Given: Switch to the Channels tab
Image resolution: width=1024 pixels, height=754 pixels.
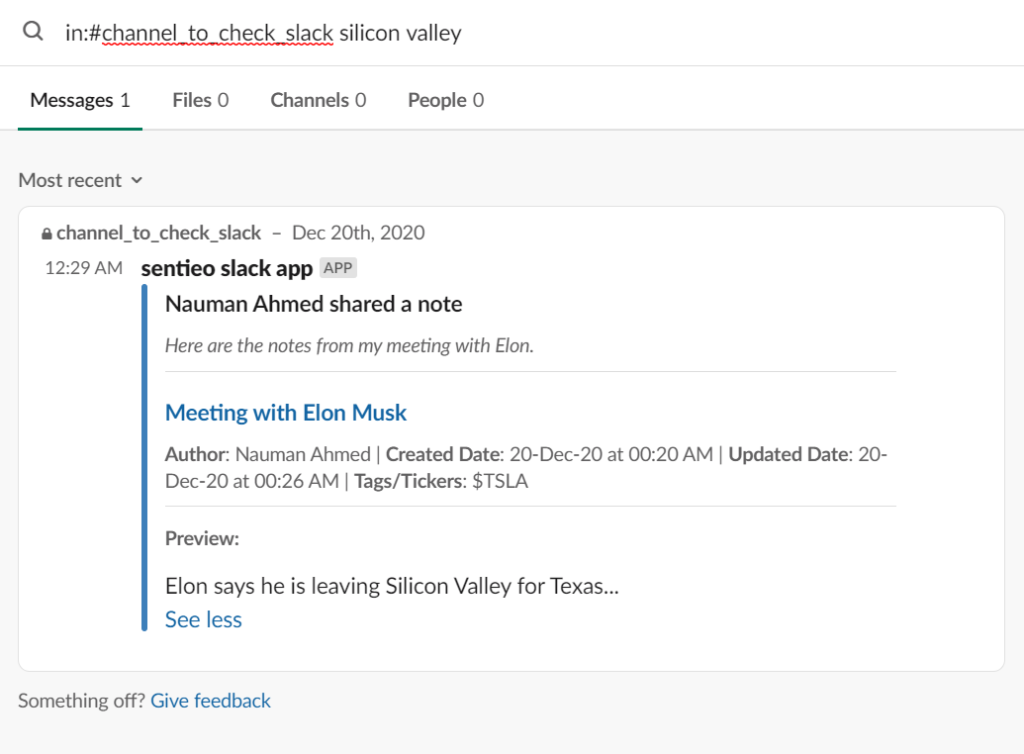Looking at the screenshot, I should [318, 100].
